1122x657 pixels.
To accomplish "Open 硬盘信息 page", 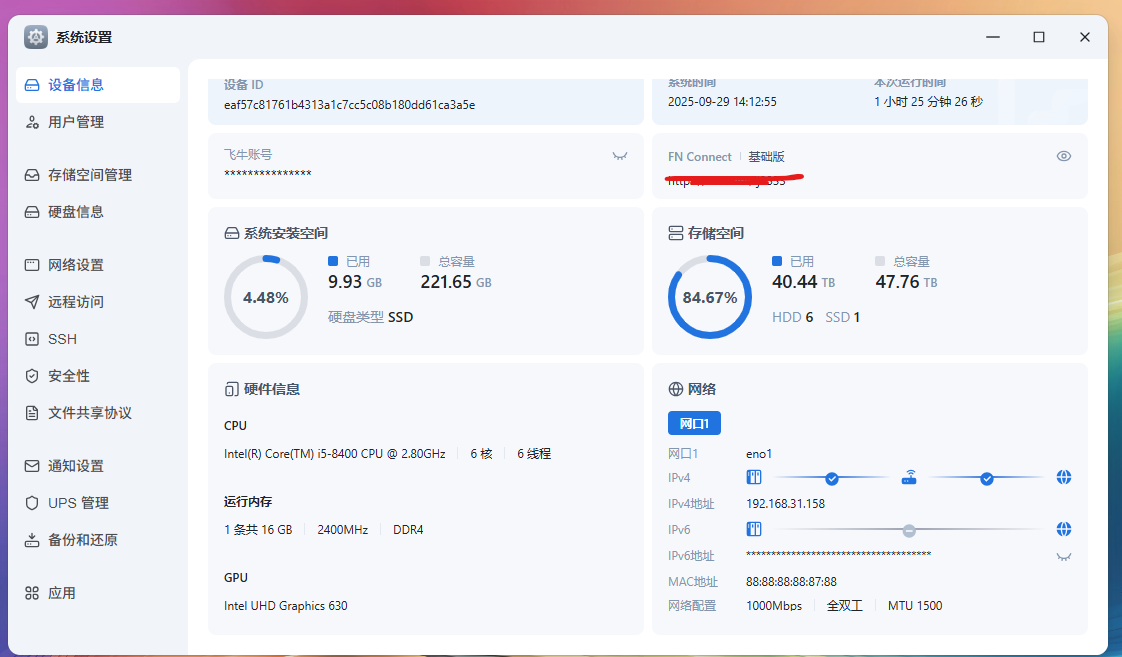I will [x=76, y=212].
